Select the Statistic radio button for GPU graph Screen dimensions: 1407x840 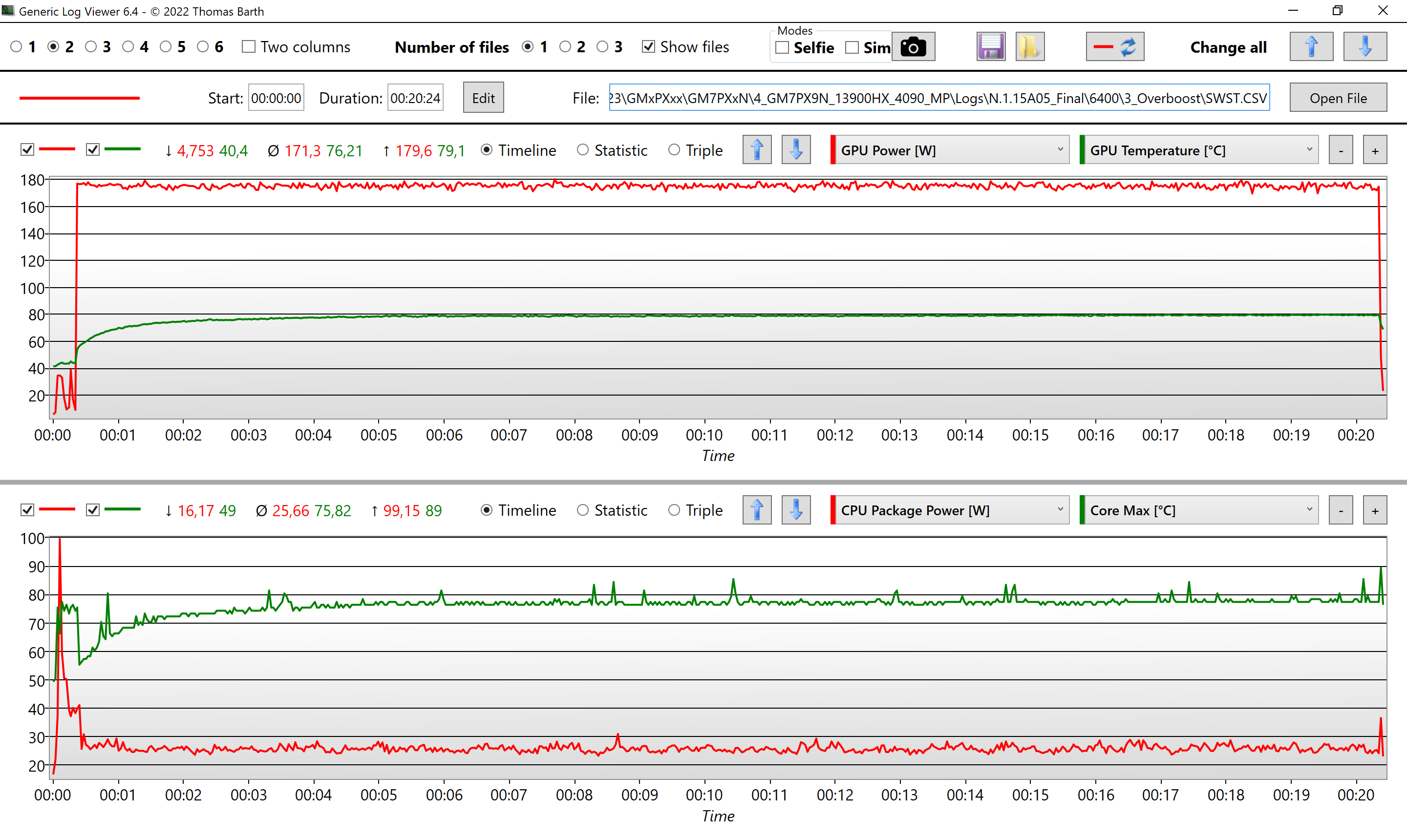[x=582, y=151]
